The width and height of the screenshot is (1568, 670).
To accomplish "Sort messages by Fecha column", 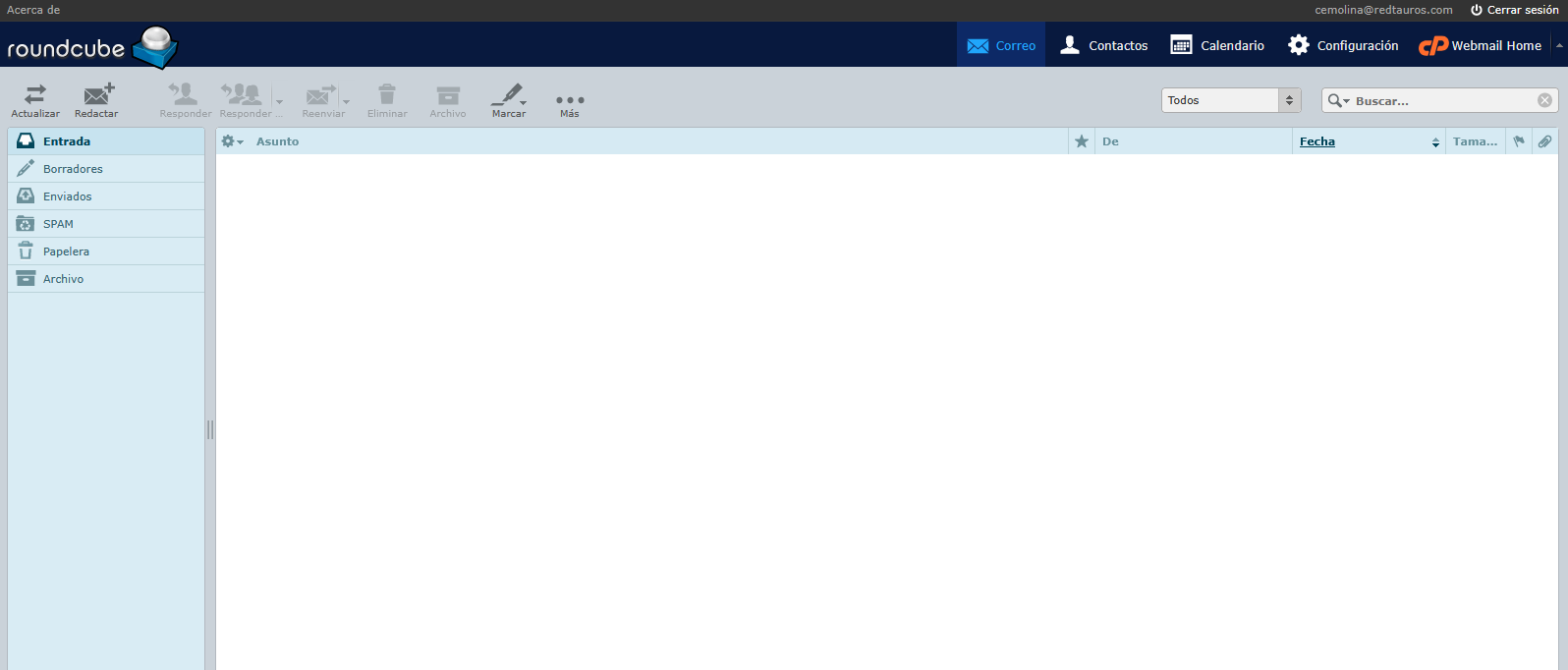I will (1317, 141).
